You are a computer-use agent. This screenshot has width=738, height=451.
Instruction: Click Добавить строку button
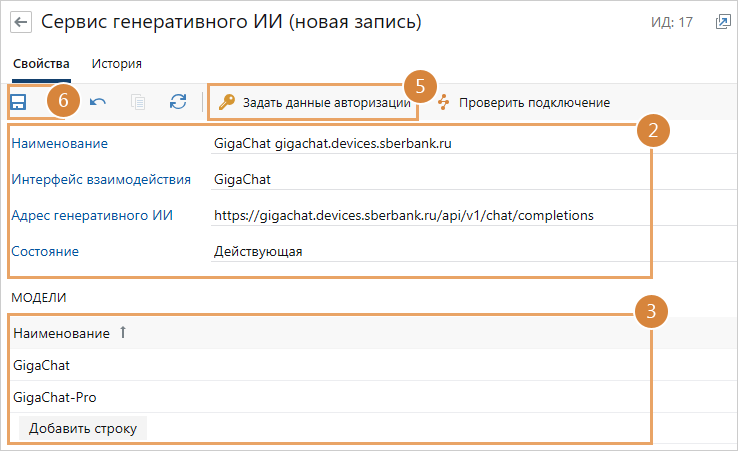click(x=83, y=428)
